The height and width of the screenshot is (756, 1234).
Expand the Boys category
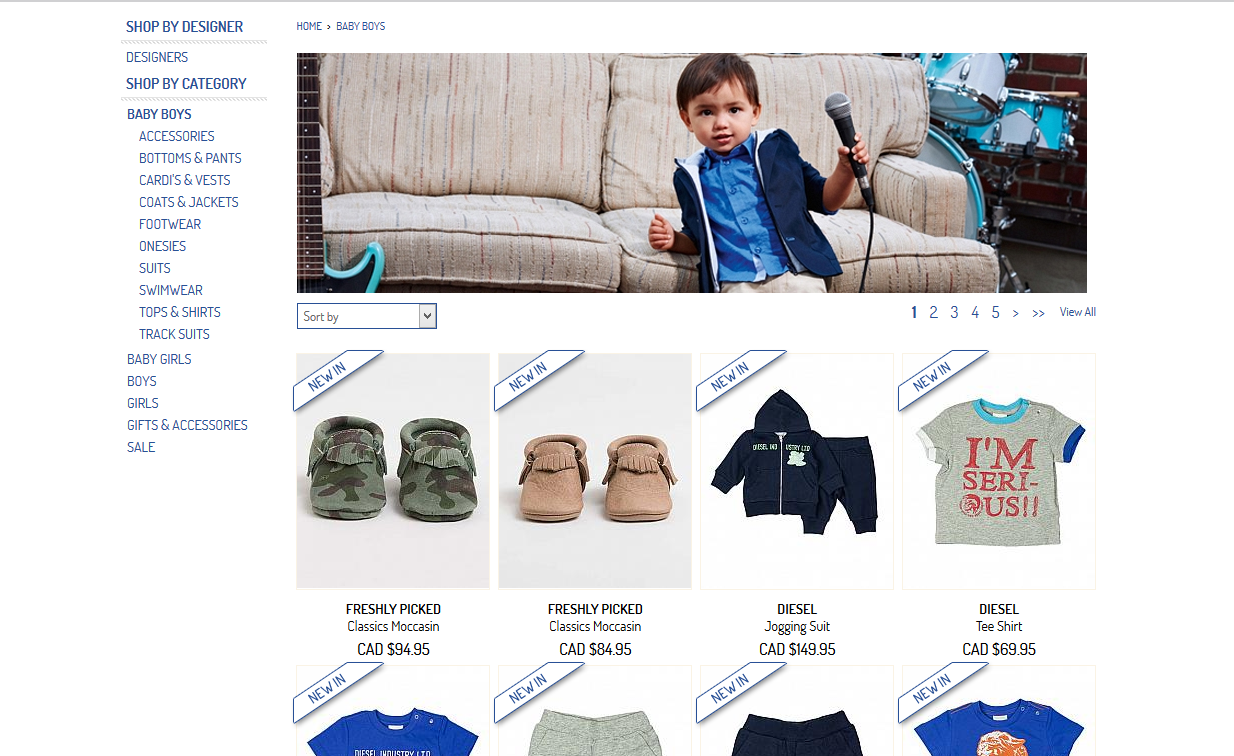142,381
